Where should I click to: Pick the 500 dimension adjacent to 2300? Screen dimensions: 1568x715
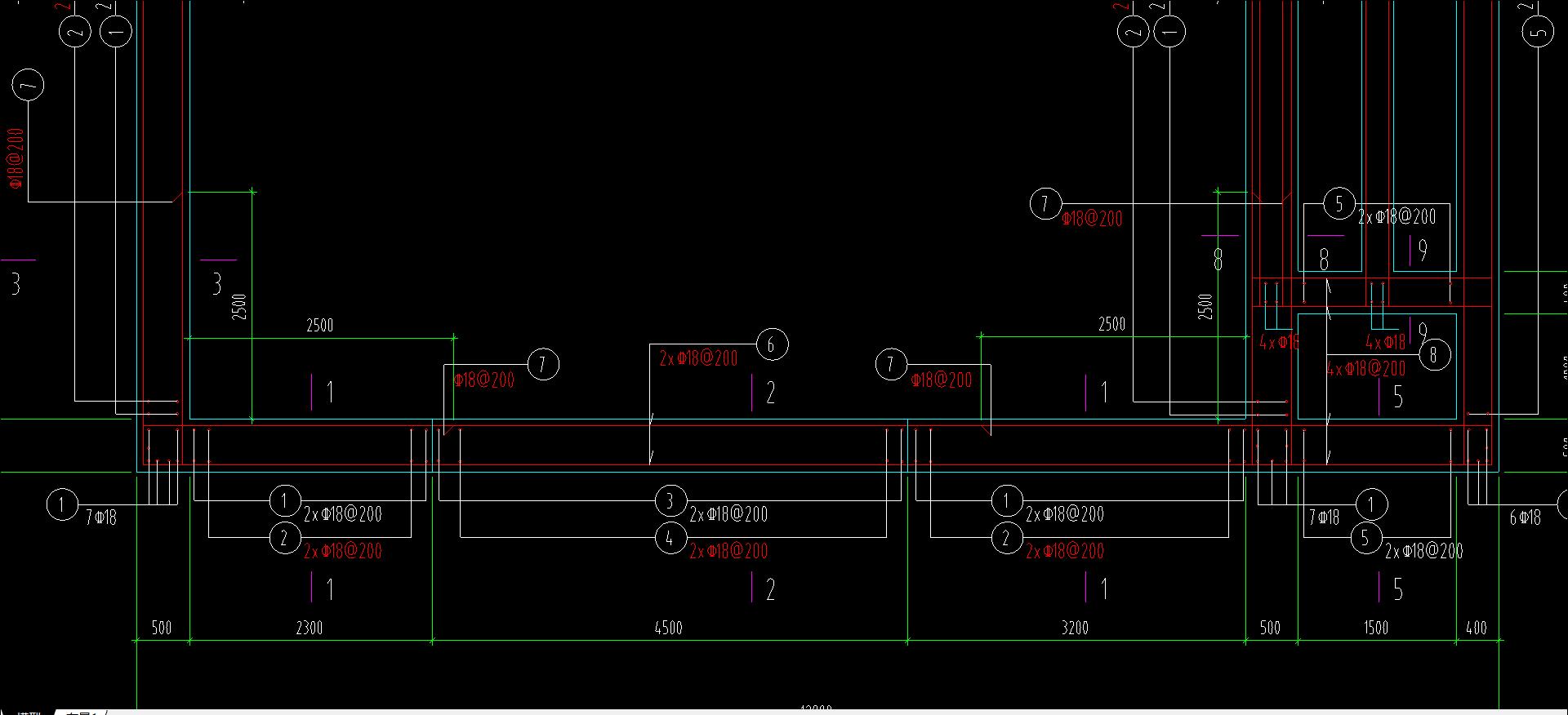coord(162,628)
